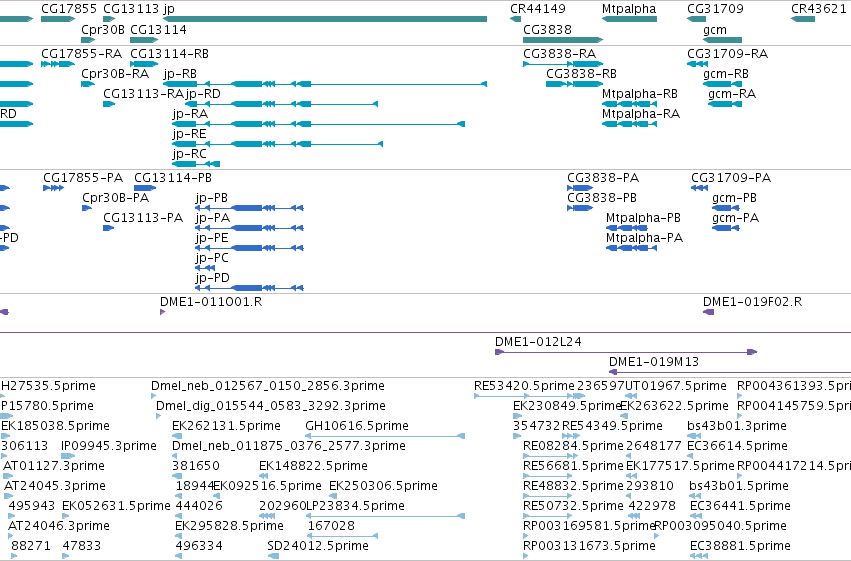This screenshot has height=561, width=851.
Task: Click the CG13113-RA transcript label
Action: tap(143, 94)
